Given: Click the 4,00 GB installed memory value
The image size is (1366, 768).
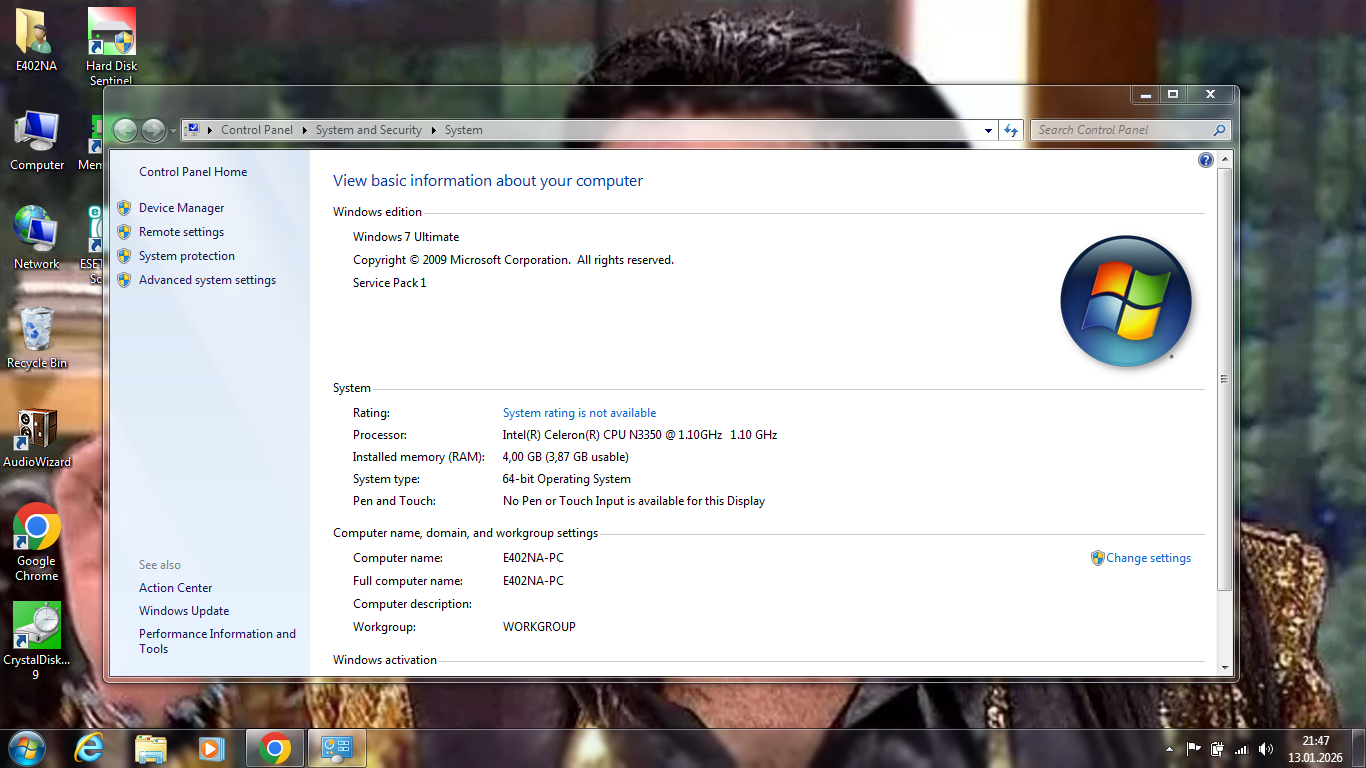Looking at the screenshot, I should click(565, 457).
